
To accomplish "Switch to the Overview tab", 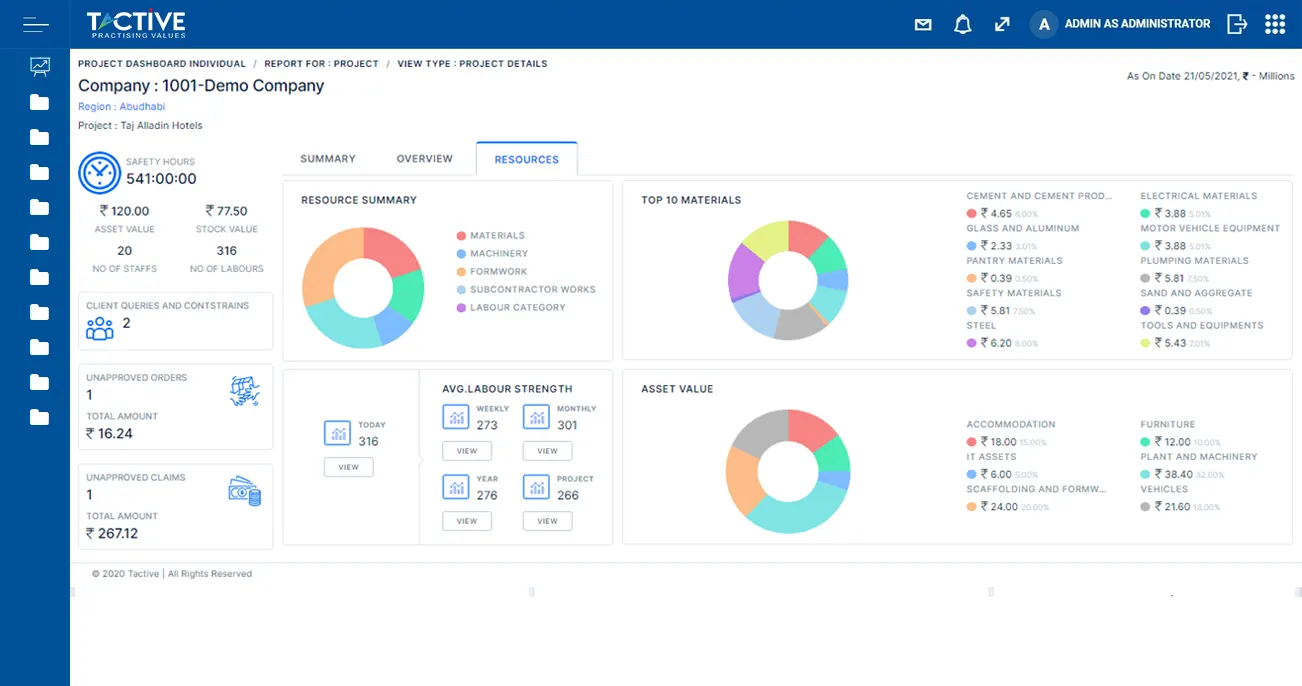I will tap(424, 159).
